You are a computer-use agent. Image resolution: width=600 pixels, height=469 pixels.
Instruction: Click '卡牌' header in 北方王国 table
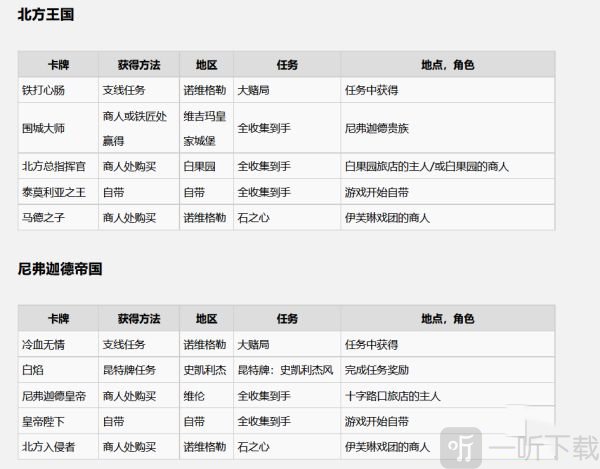59,65
